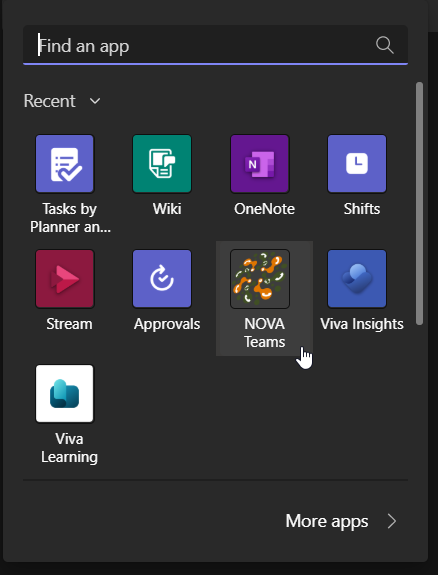This screenshot has height=575, width=438.
Task: Open the Approvals app icon
Action: tap(162, 279)
